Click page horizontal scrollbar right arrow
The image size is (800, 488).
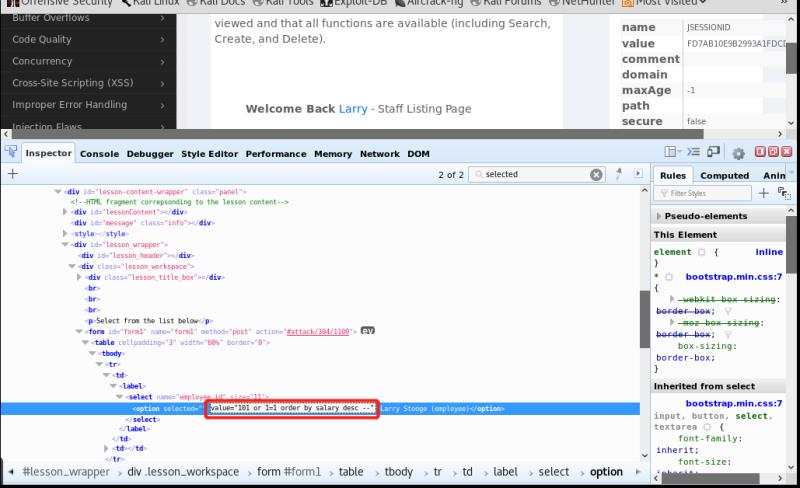click(x=780, y=134)
